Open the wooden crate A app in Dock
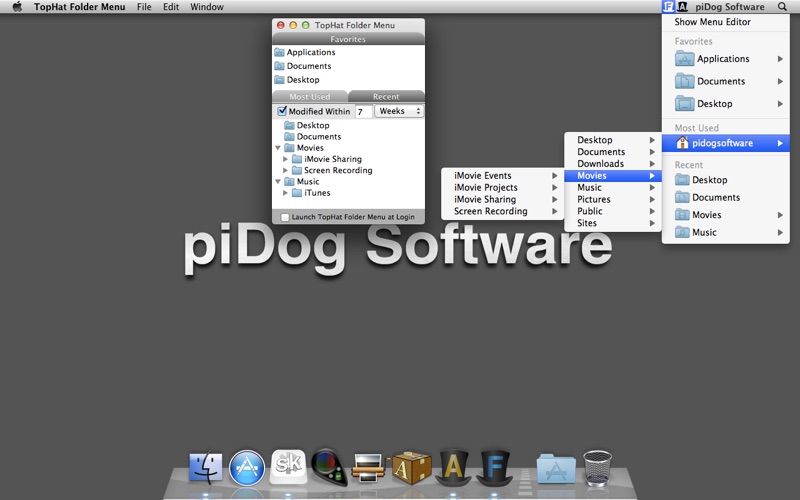 (411, 467)
